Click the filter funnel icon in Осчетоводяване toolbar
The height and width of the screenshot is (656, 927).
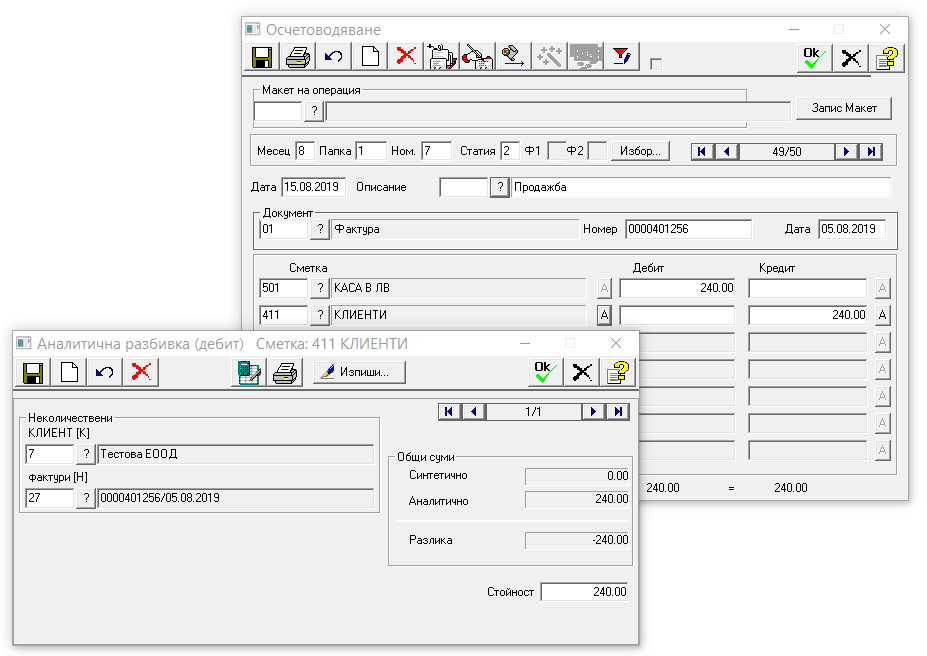click(621, 57)
